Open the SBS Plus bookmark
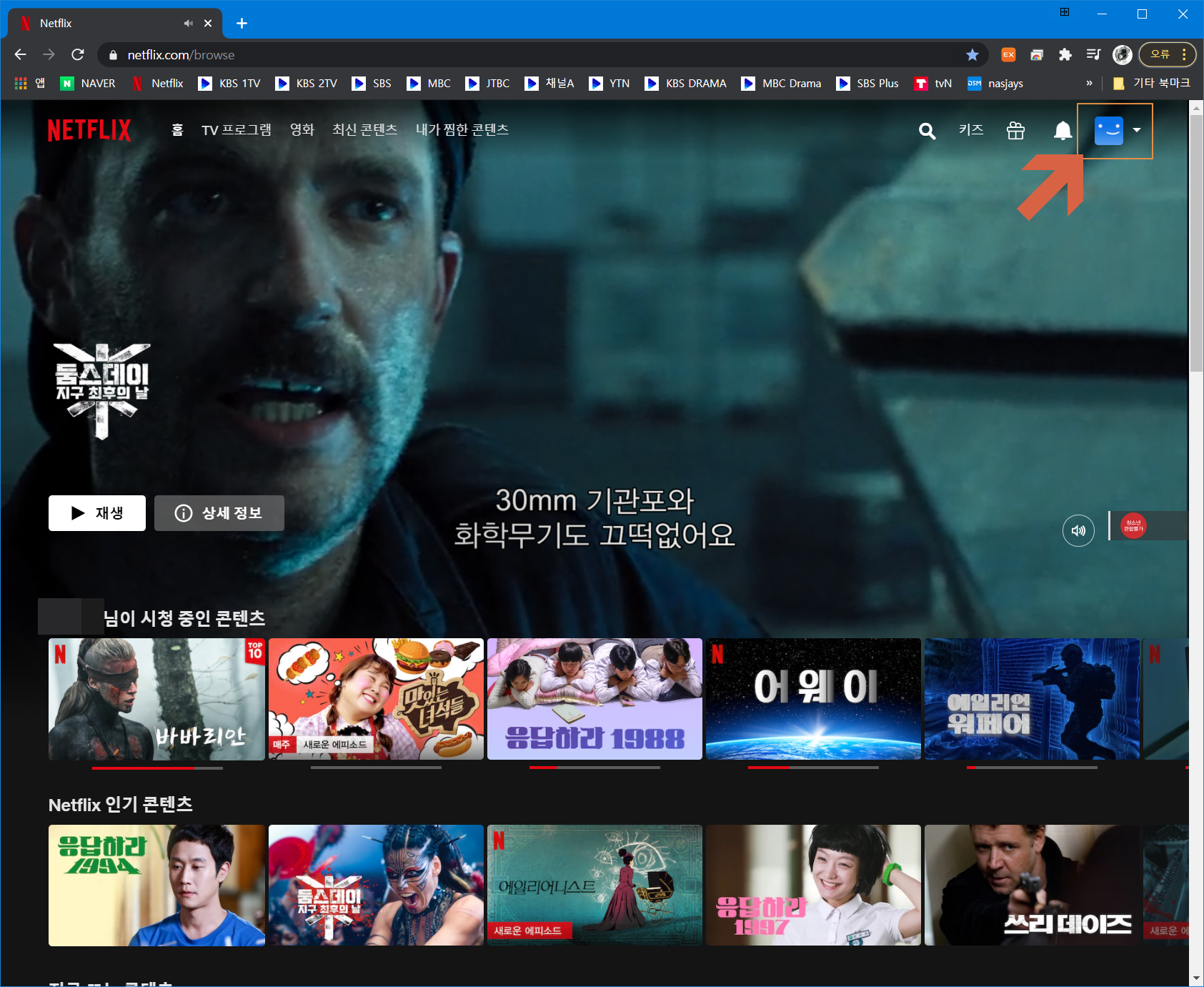The width and height of the screenshot is (1204, 987). tap(868, 84)
